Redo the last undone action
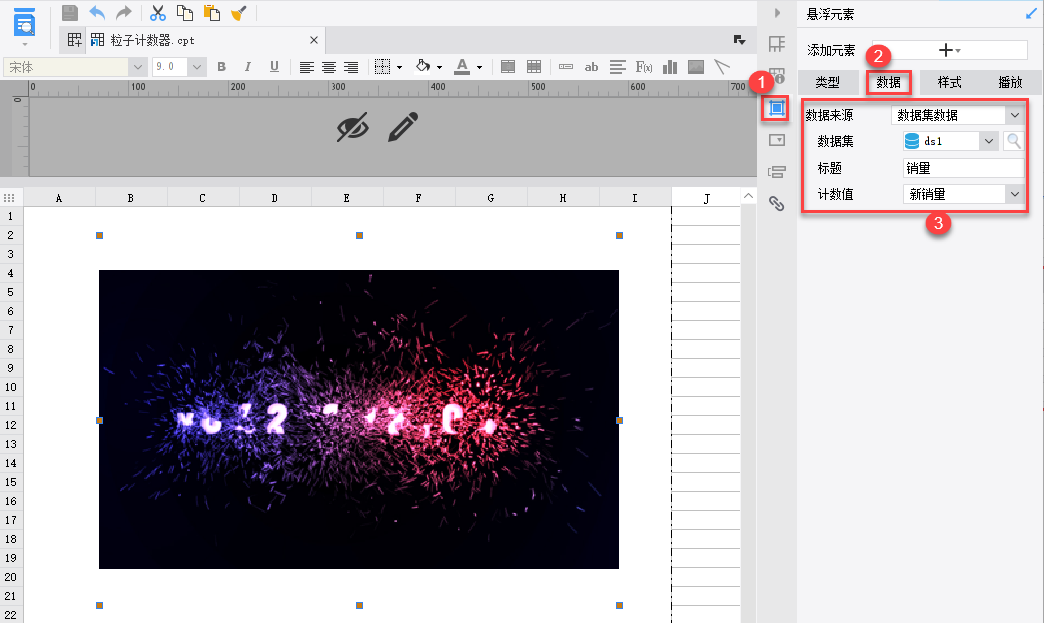This screenshot has height=623, width=1044. [124, 13]
